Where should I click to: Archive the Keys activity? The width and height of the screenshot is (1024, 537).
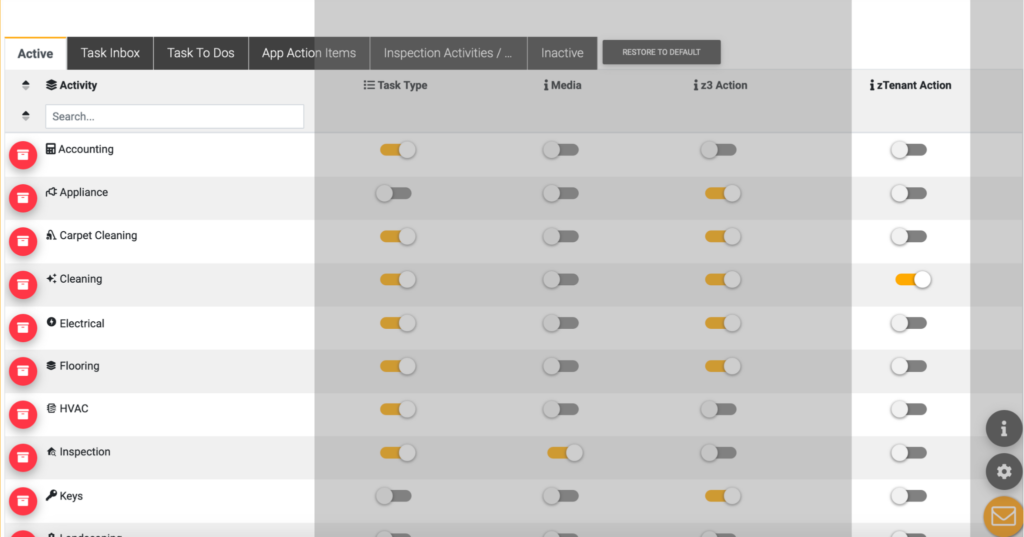[23, 501]
